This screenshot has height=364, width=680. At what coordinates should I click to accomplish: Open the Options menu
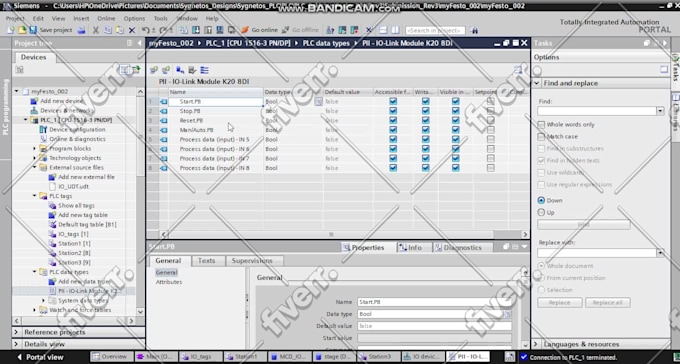coord(134,19)
